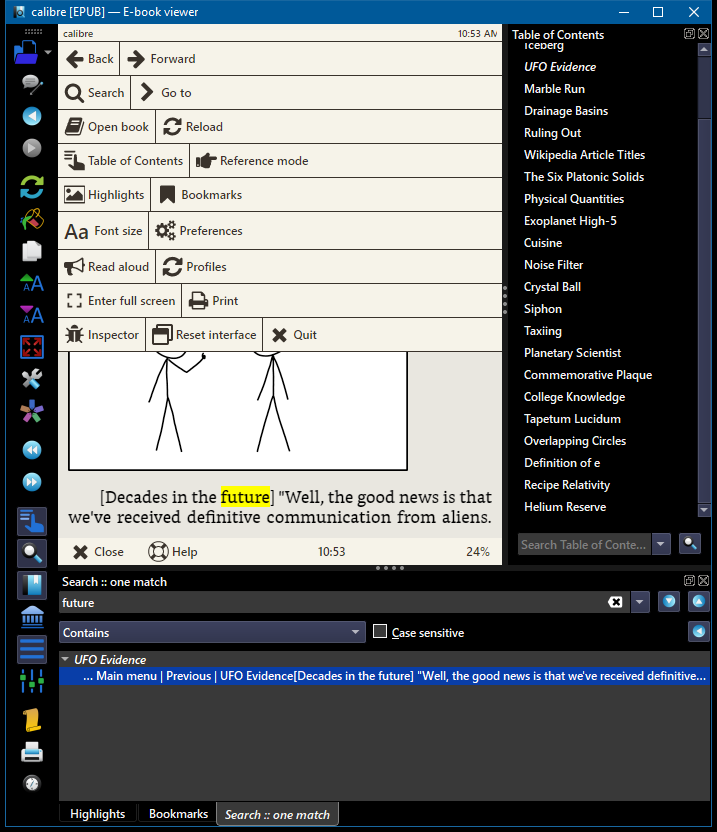Open search history dropdown next to 'future' field
This screenshot has height=832, width=717.
640,602
